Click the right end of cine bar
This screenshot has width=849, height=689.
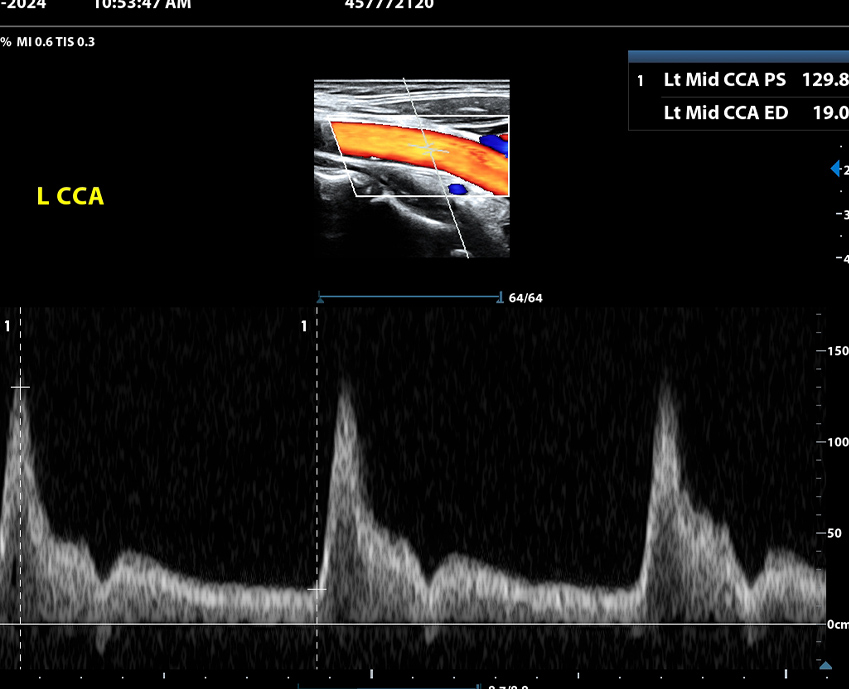499,297
